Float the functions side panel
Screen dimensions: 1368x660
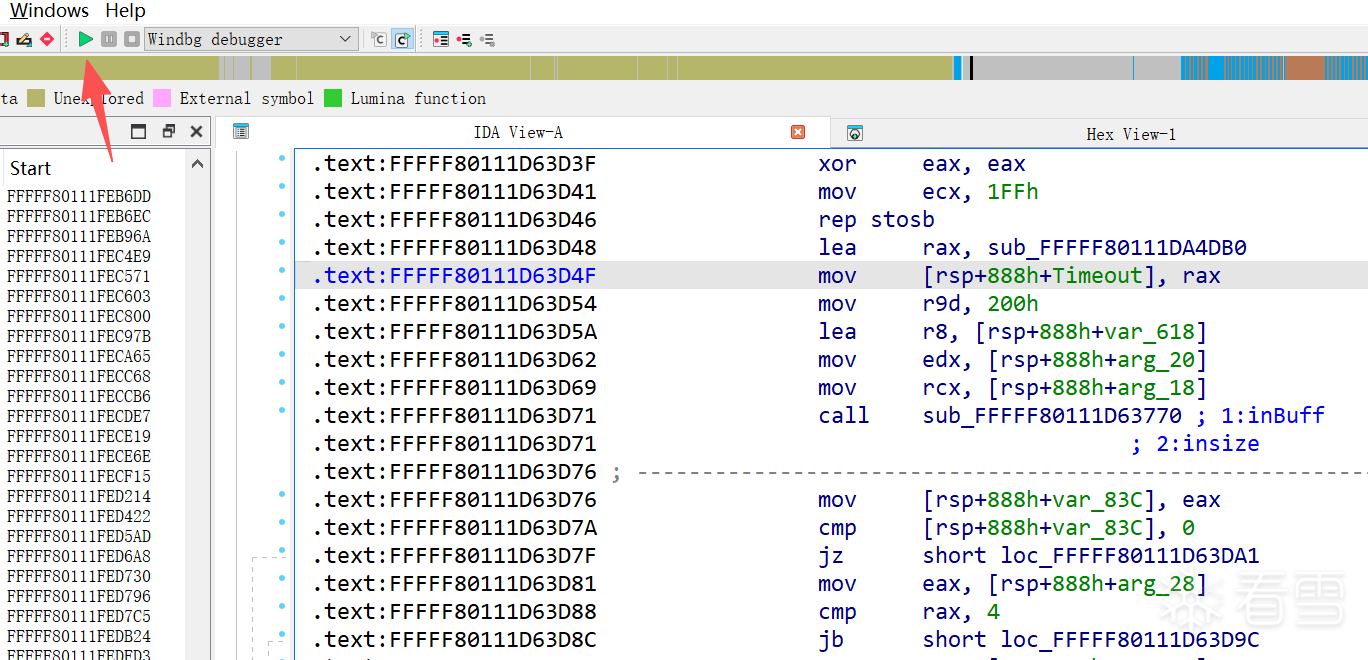click(x=168, y=131)
